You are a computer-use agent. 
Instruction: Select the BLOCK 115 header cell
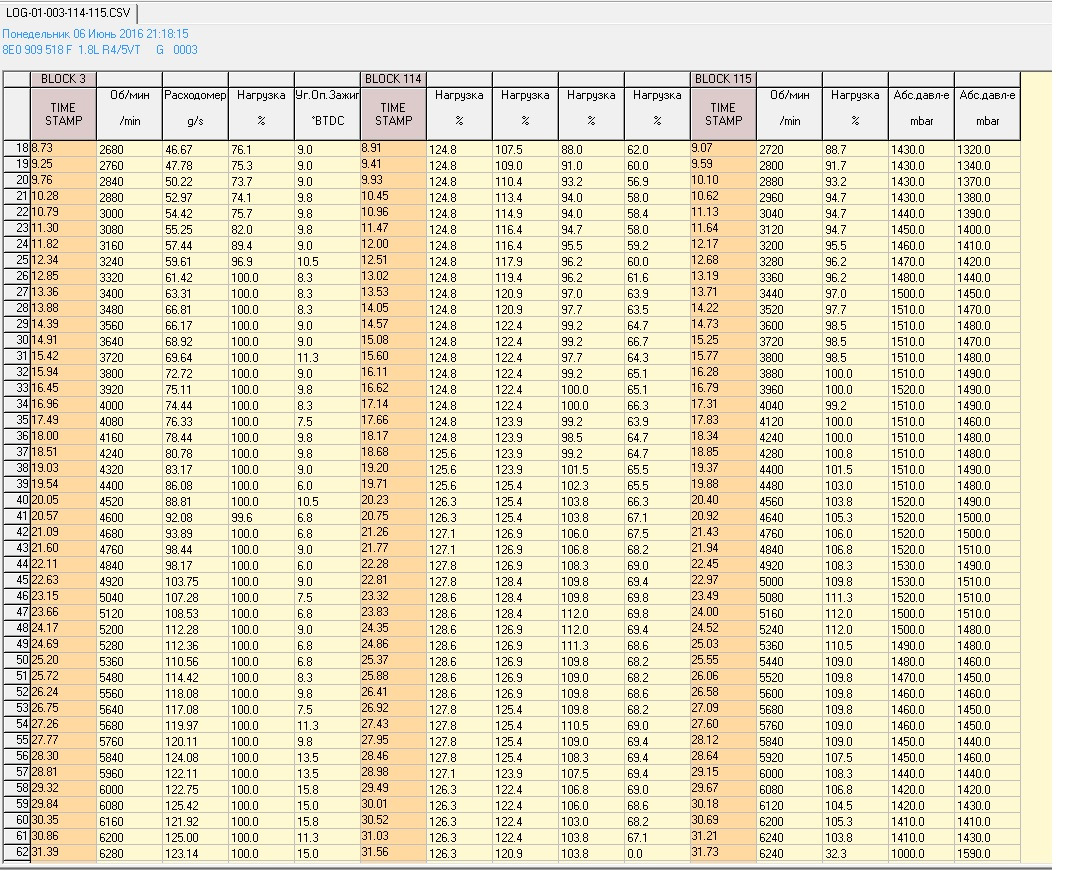[x=723, y=79]
